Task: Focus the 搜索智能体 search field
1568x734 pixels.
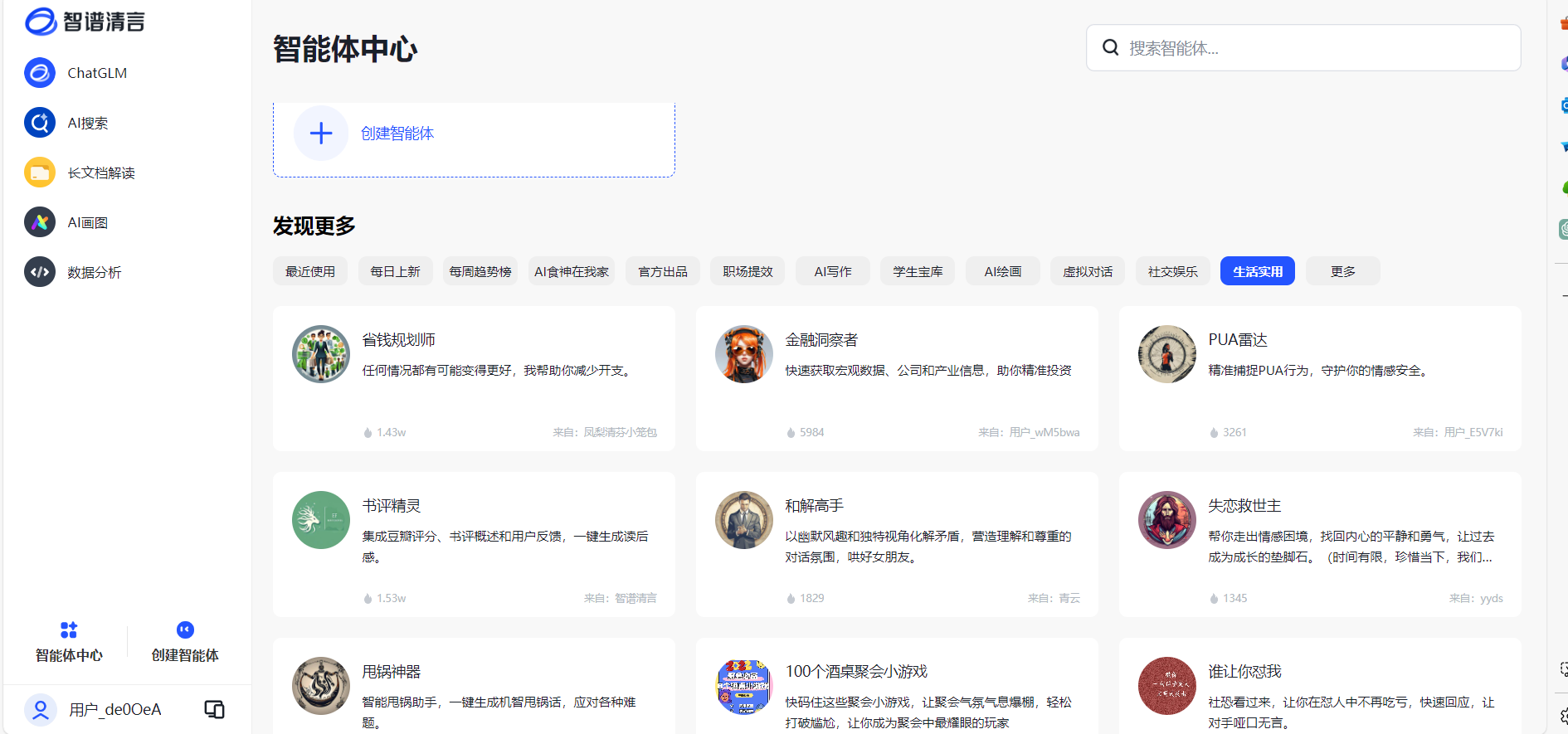Action: (x=1303, y=47)
